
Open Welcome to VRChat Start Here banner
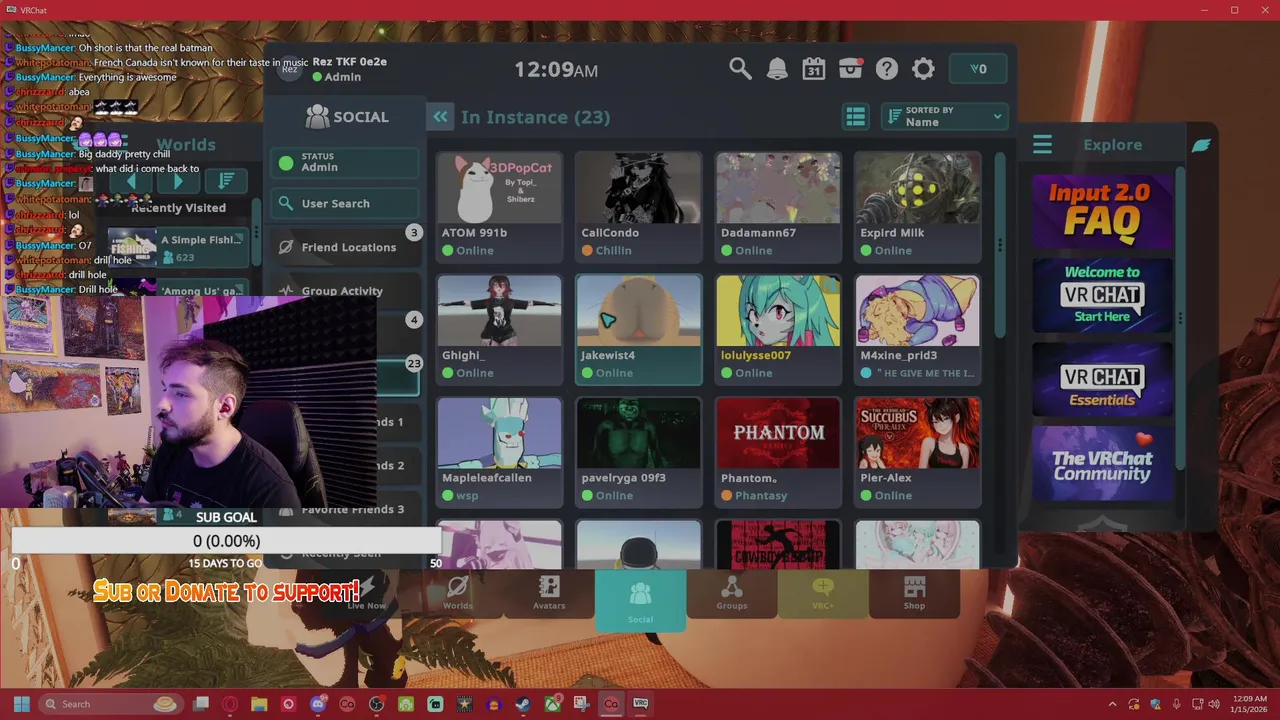(x=1102, y=295)
